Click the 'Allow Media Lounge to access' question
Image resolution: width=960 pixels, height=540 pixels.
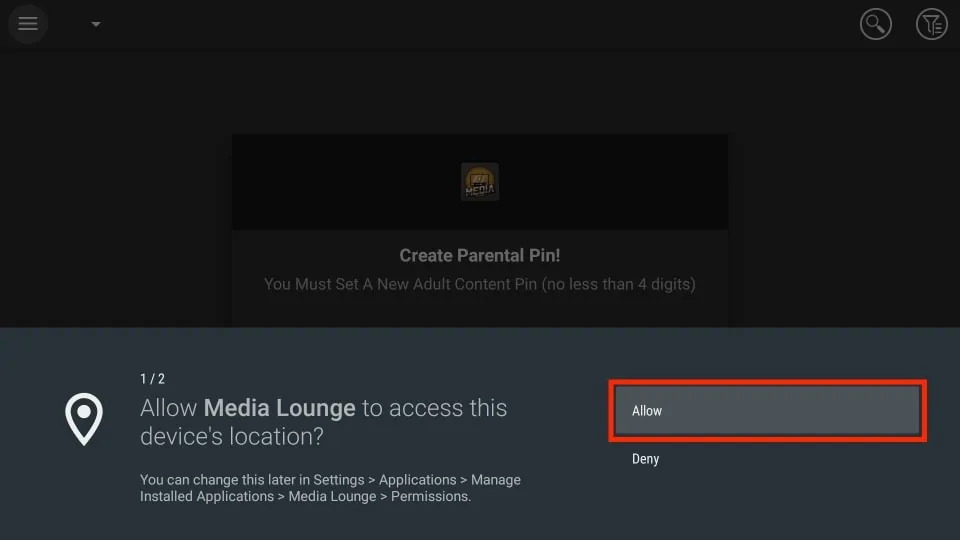pos(323,422)
